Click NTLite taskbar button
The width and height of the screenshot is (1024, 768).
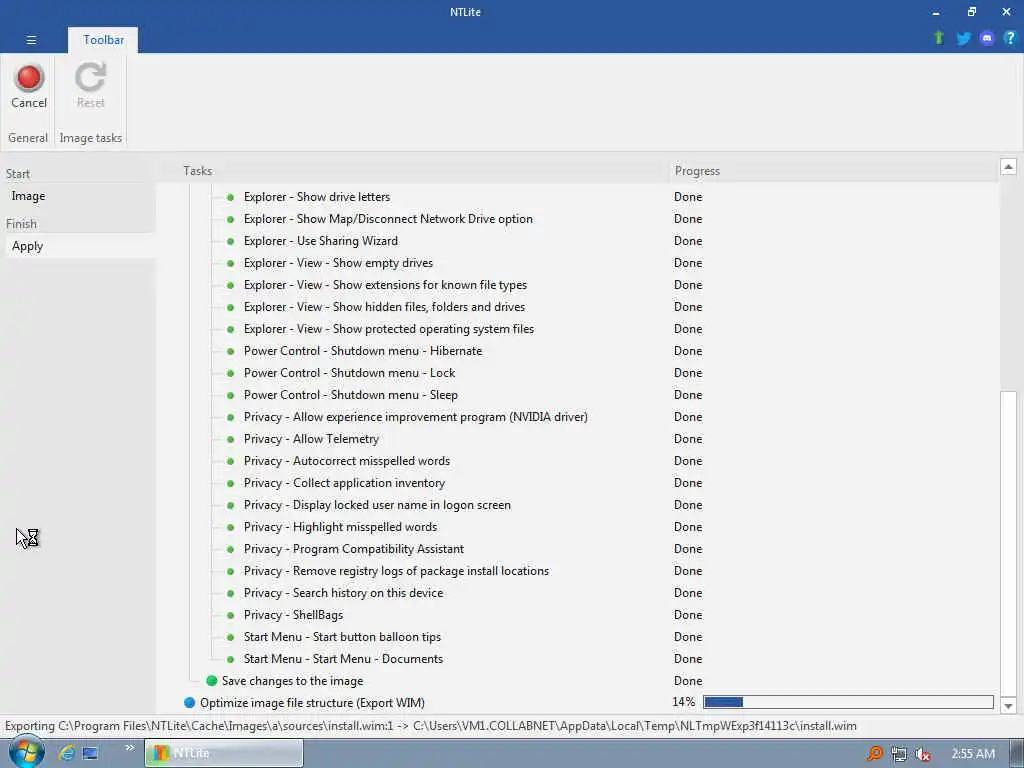223,753
